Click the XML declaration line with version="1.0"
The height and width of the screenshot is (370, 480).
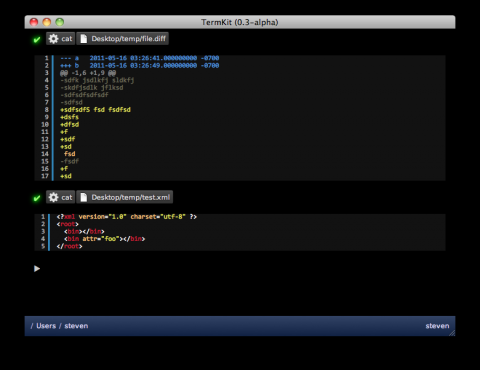coord(127,217)
